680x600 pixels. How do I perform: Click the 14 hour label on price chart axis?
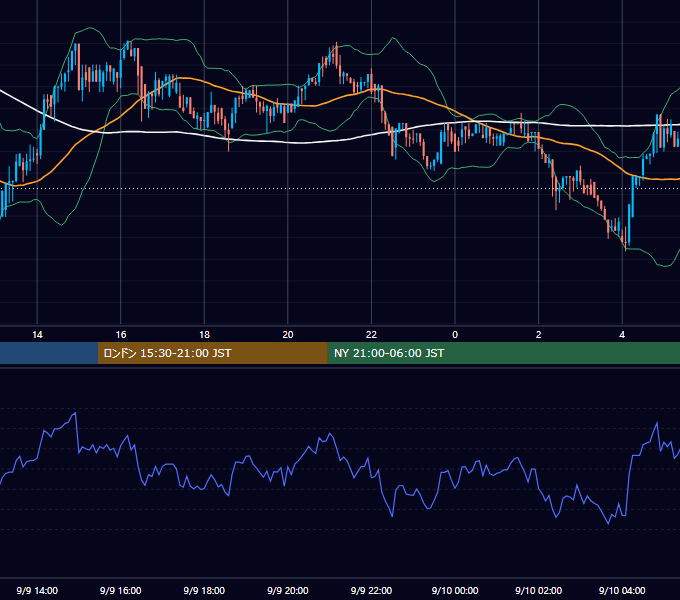tap(37, 335)
